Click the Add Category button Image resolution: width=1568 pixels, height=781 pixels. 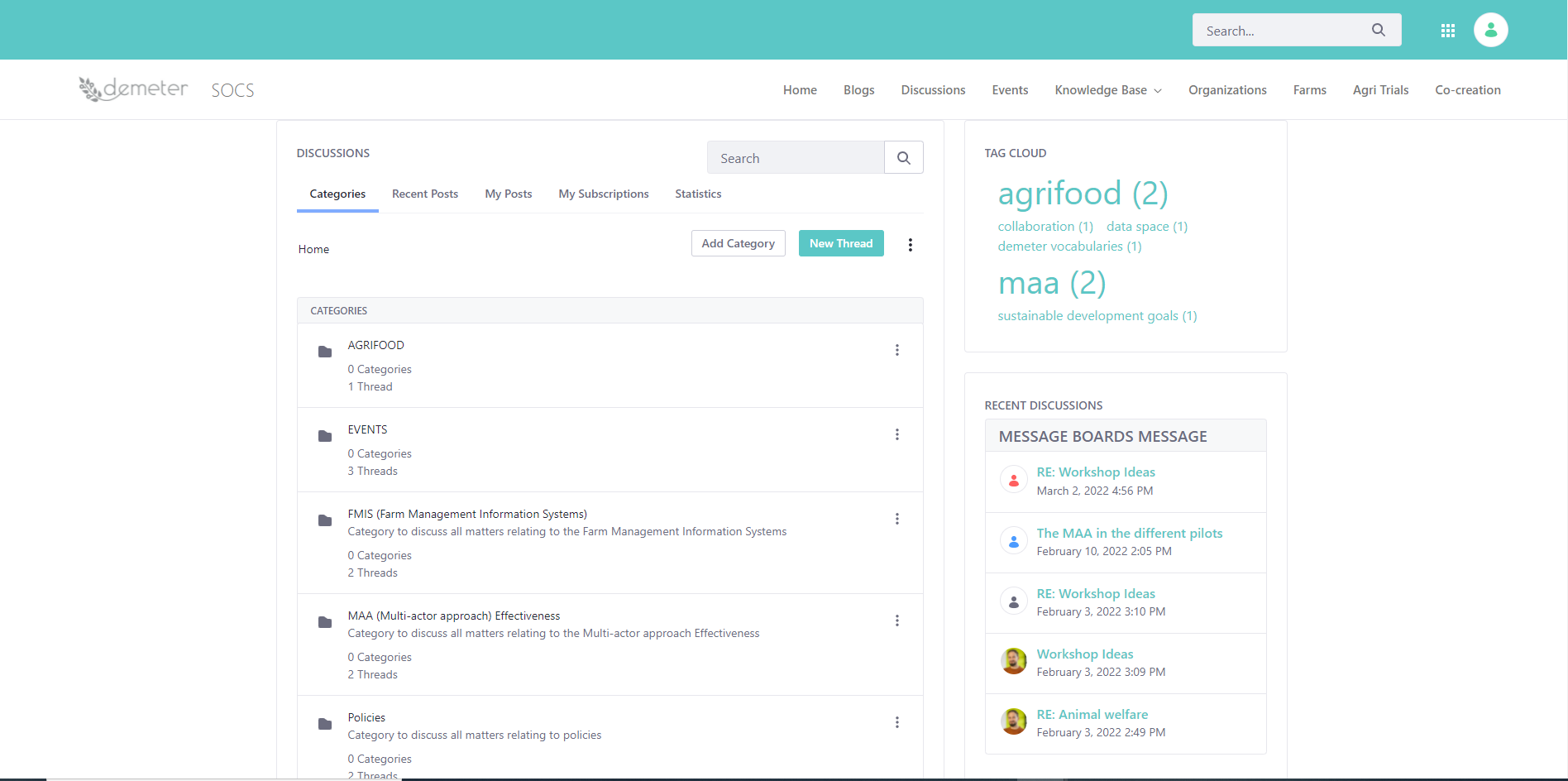coord(739,243)
